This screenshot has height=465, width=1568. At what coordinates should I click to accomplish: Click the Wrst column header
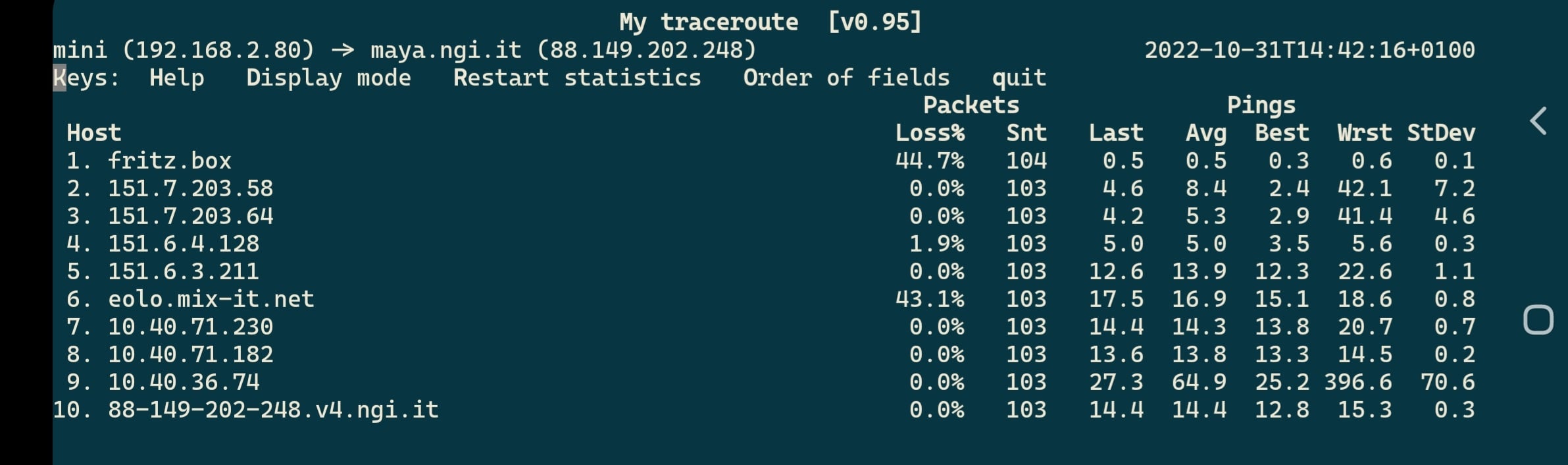click(1364, 133)
